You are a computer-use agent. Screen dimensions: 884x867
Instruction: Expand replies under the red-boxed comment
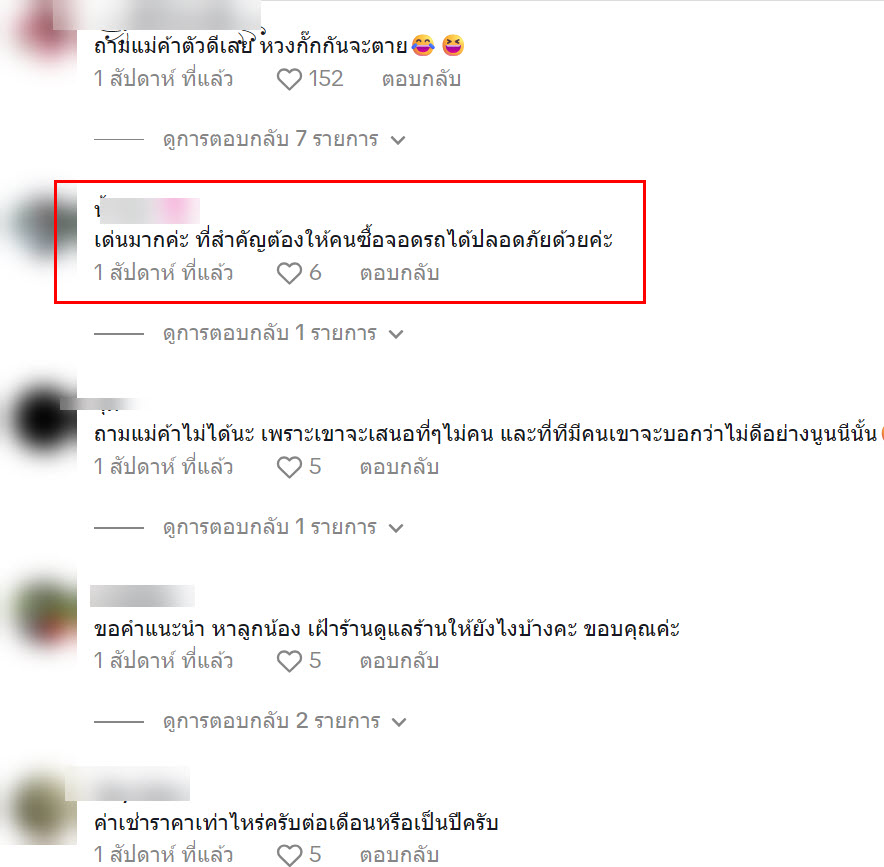pos(283,333)
